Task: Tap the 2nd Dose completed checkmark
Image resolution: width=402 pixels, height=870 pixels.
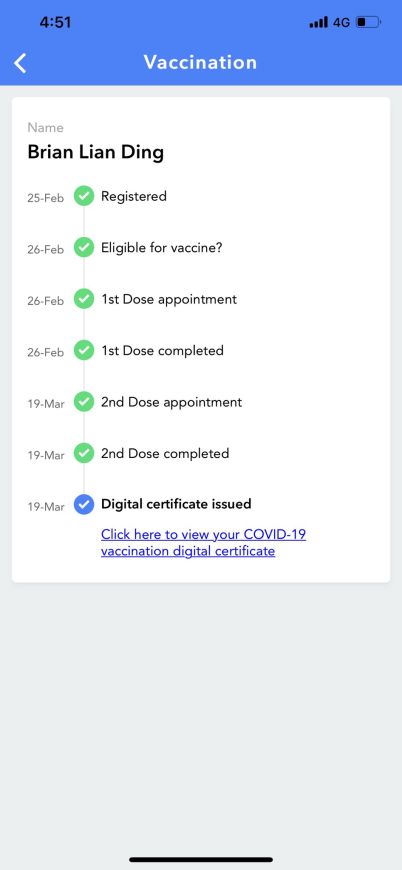Action: pos(84,454)
